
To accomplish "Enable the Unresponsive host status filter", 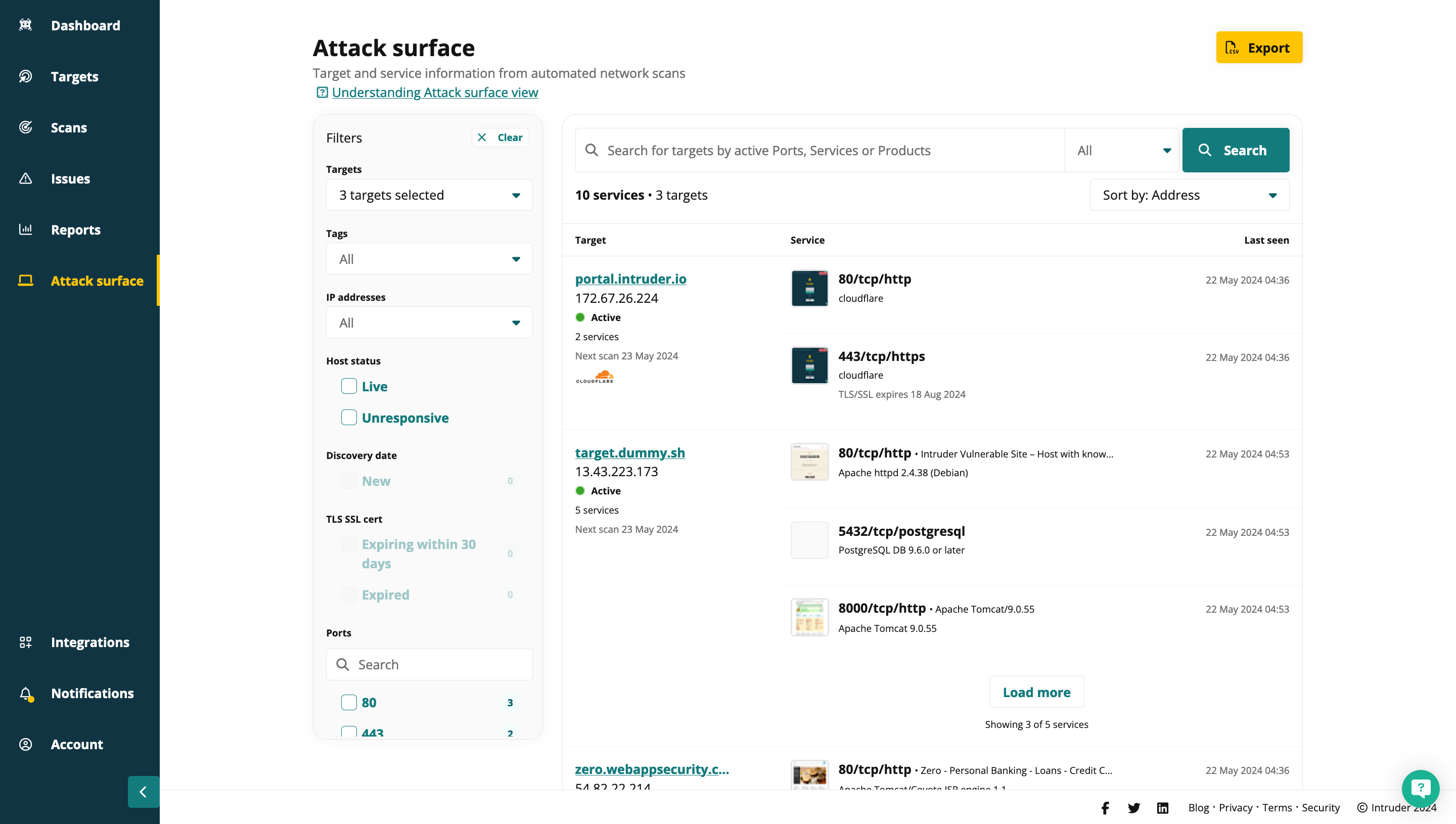I will click(x=349, y=418).
